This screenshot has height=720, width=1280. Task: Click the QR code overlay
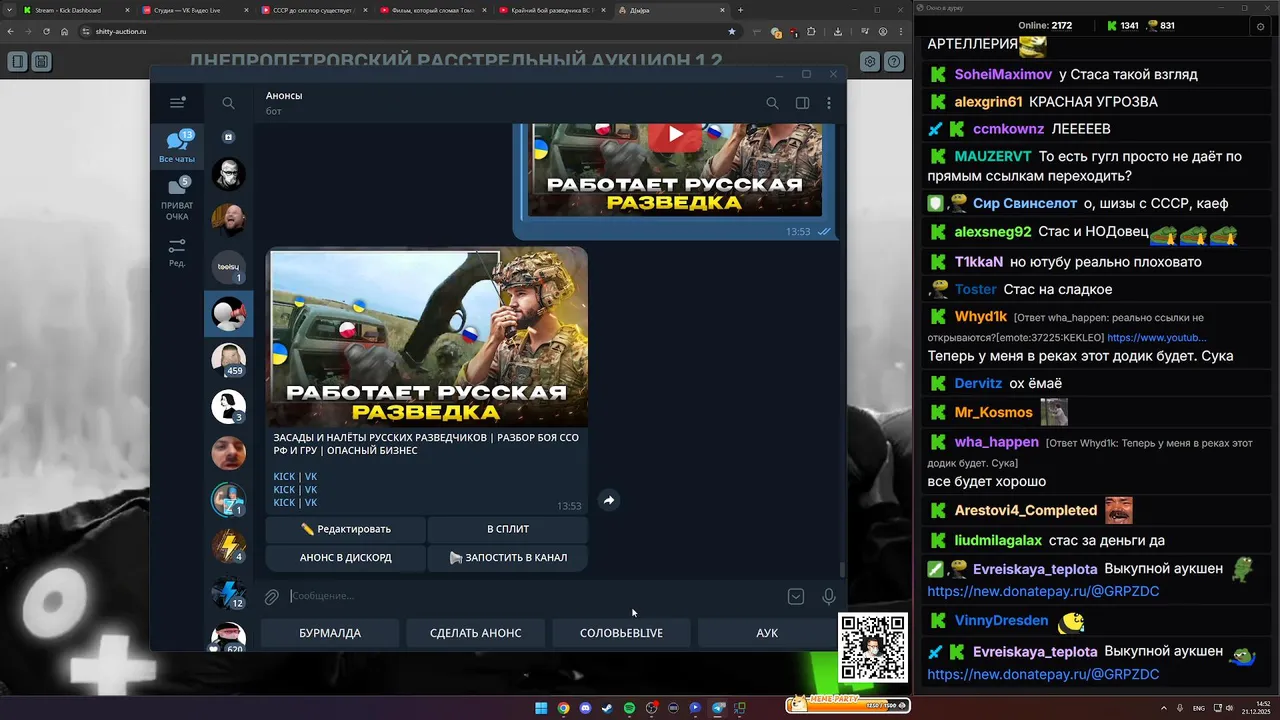pos(873,648)
